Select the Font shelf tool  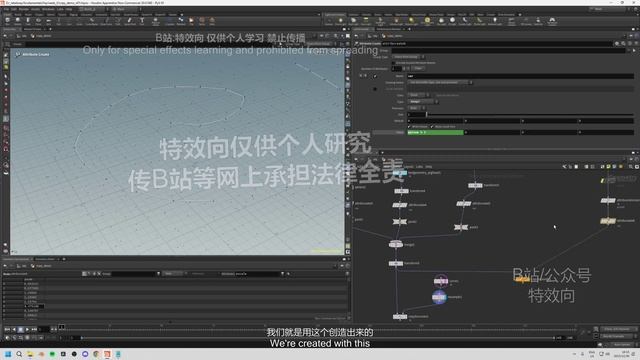142,21
